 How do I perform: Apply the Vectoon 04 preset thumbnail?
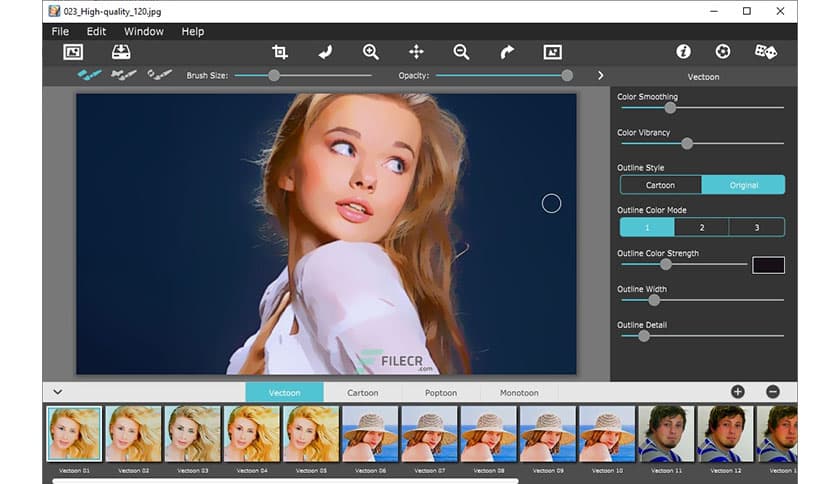click(x=252, y=433)
